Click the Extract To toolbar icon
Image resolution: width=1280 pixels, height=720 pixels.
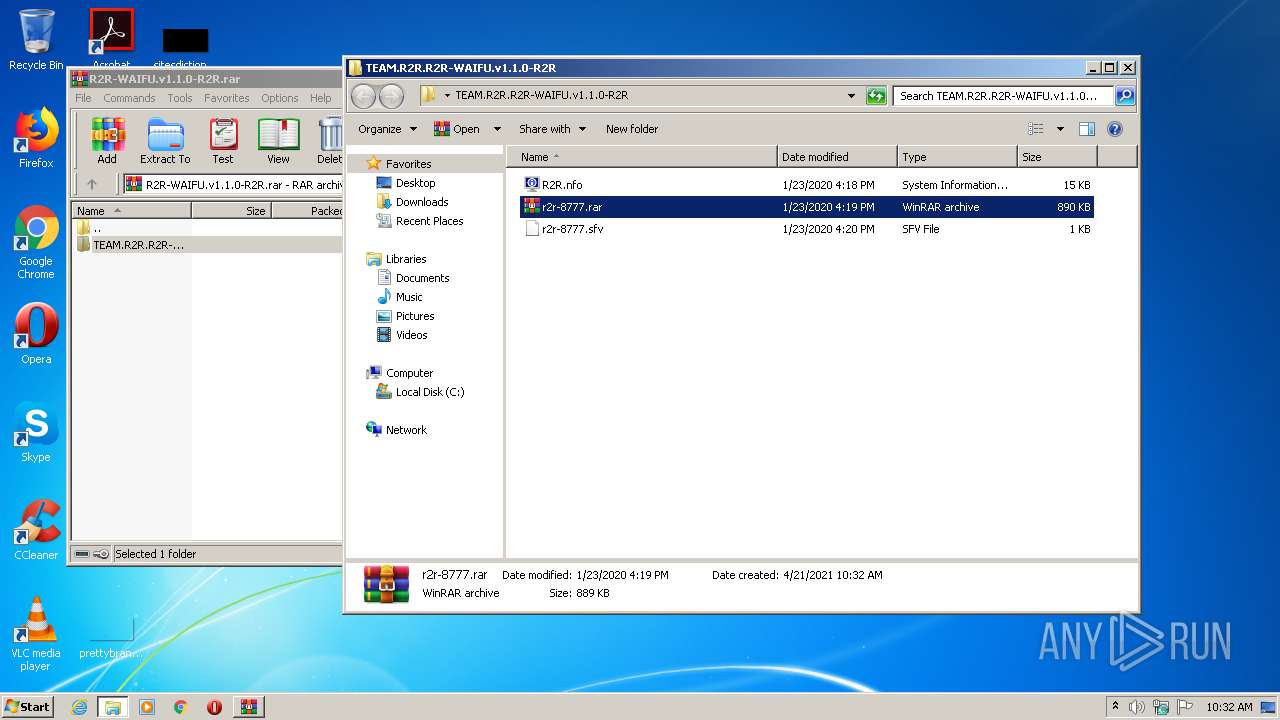click(165, 141)
